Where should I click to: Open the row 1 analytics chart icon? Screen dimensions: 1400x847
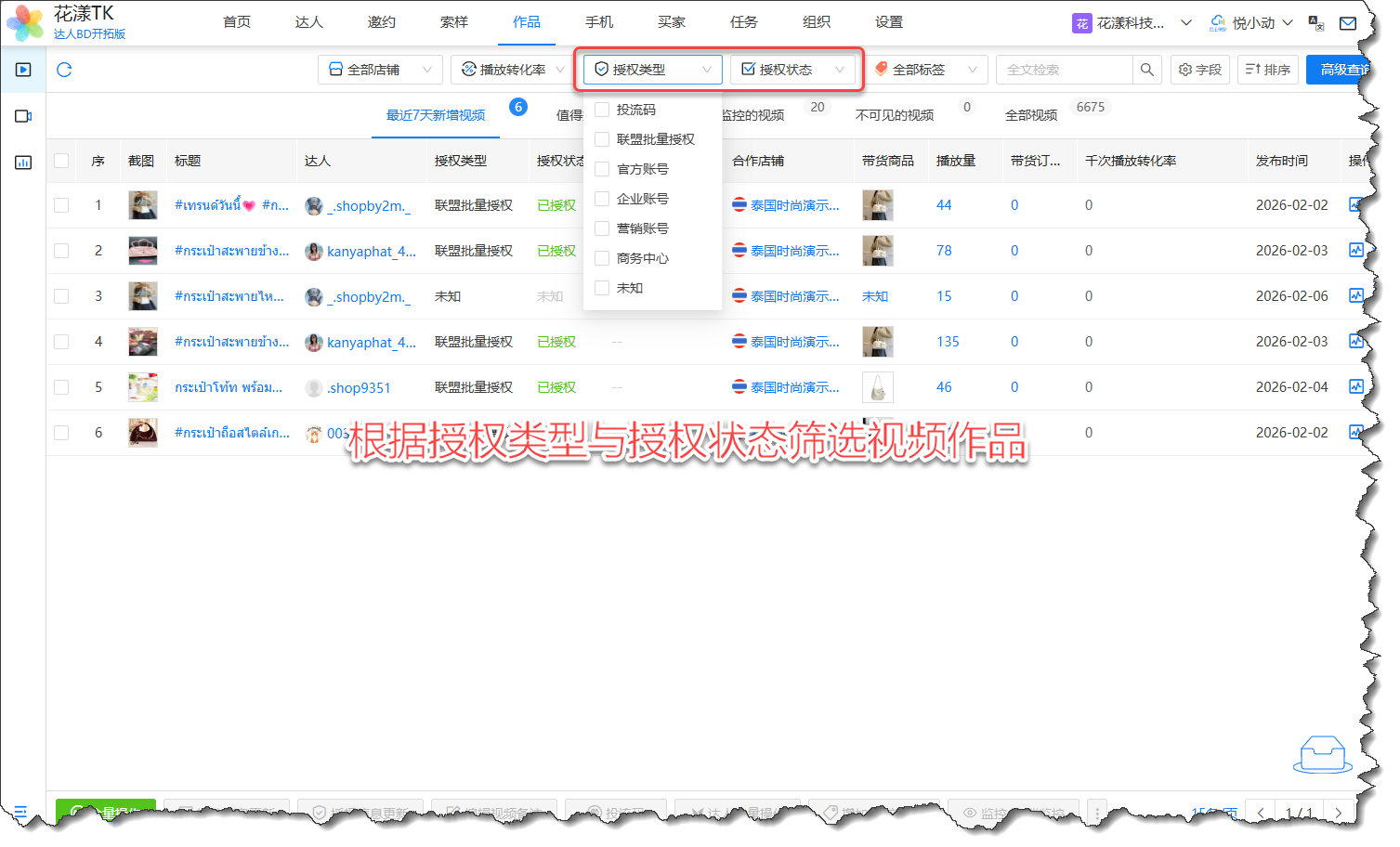pyautogui.click(x=1355, y=205)
